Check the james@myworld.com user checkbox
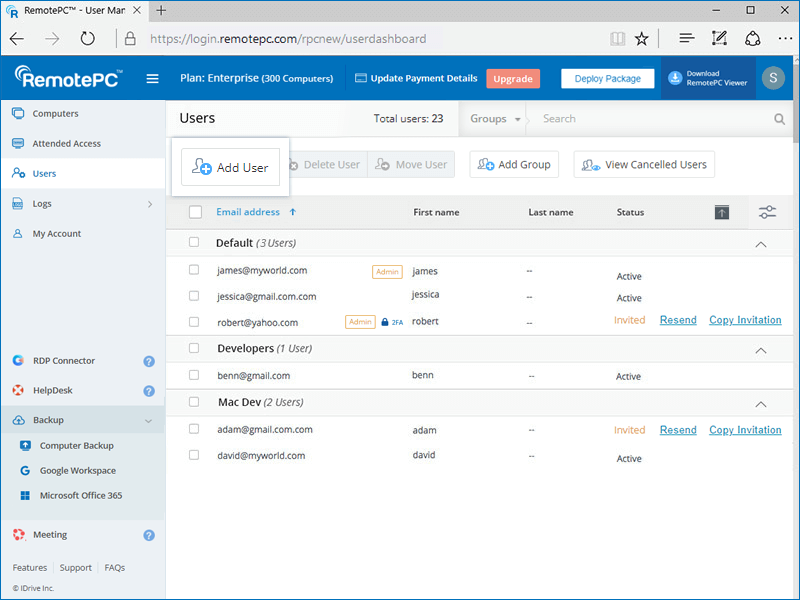 (195, 270)
